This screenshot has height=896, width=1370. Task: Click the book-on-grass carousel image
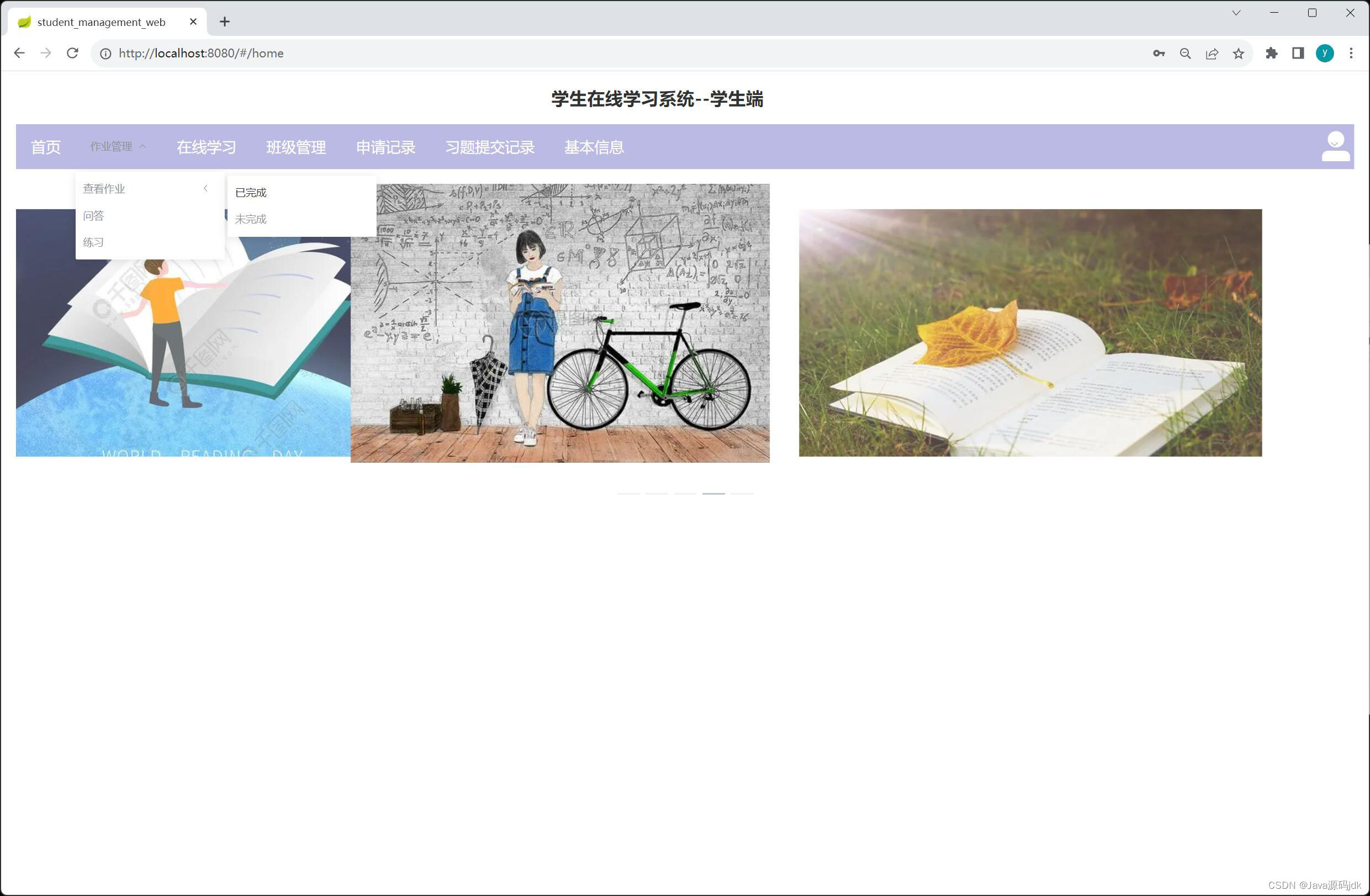coord(1030,333)
